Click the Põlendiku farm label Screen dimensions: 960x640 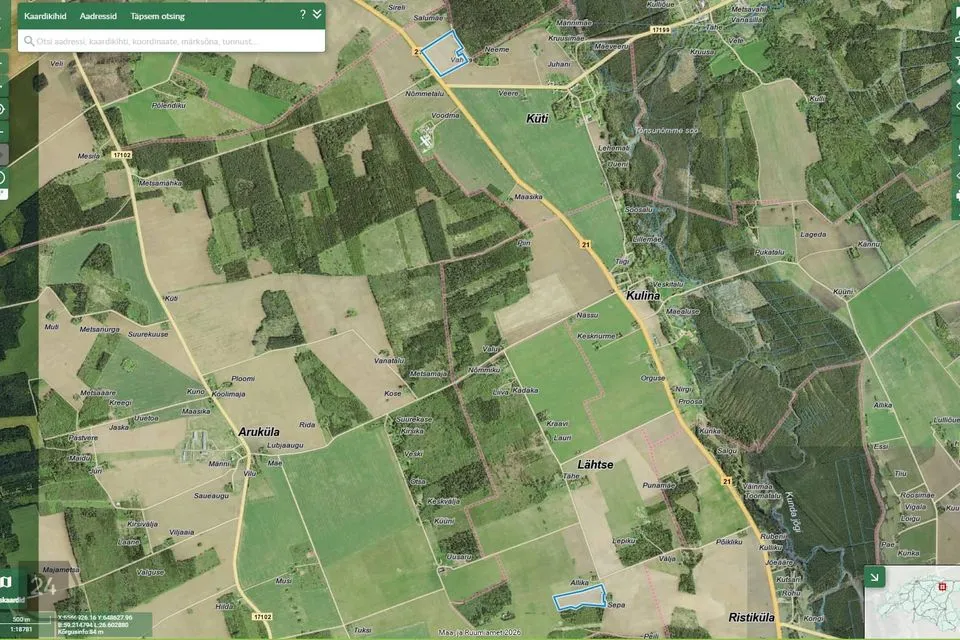coord(169,105)
